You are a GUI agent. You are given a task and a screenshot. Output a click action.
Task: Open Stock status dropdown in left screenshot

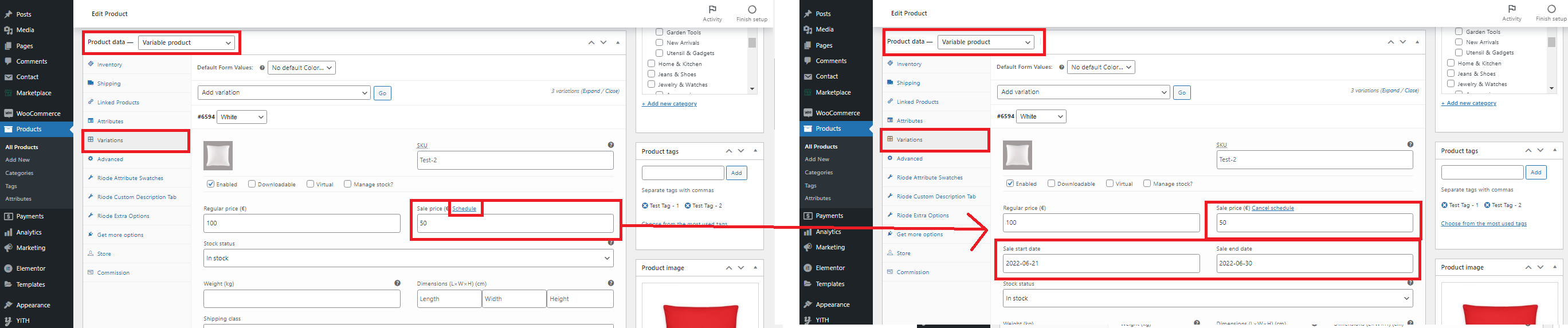409,258
